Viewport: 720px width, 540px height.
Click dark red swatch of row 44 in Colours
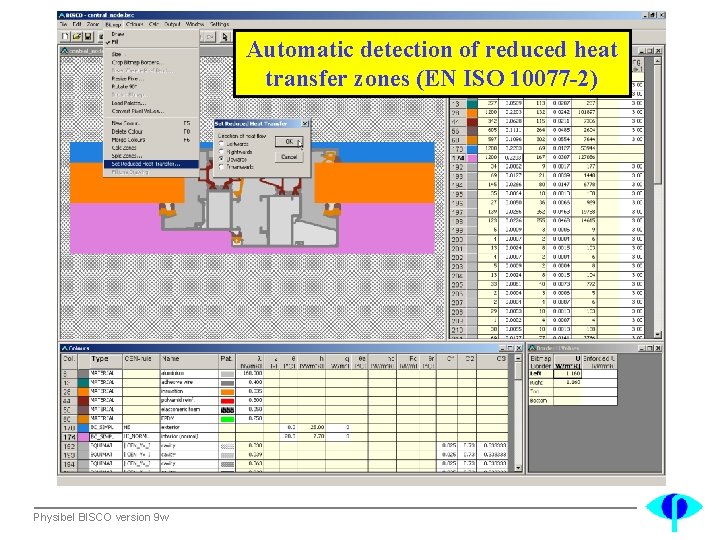point(83,400)
